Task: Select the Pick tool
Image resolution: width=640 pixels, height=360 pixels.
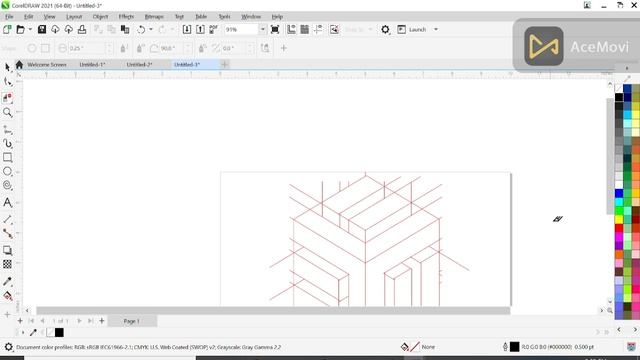Action: pos(7,67)
